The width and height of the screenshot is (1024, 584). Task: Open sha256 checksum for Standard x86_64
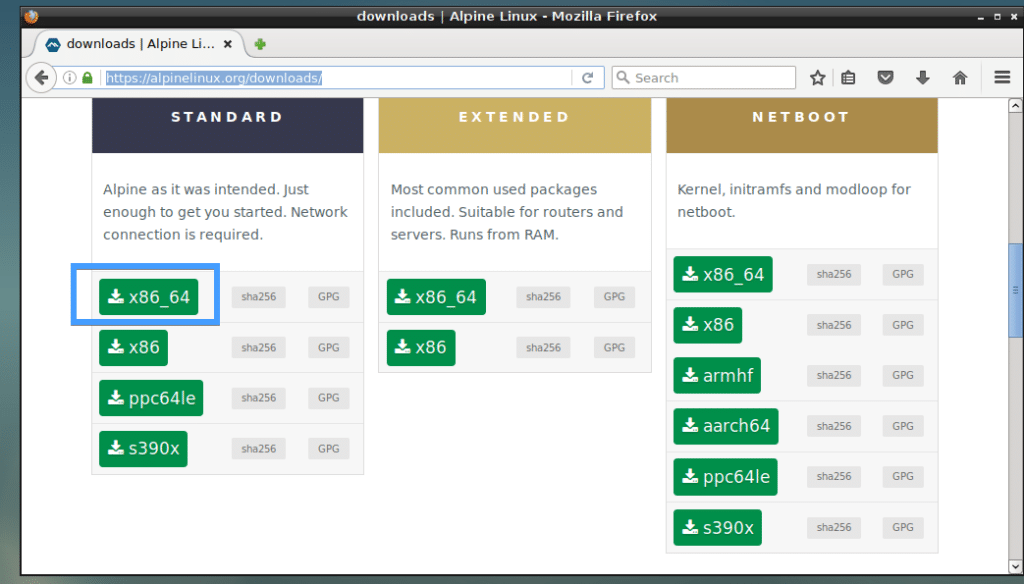coord(257,296)
